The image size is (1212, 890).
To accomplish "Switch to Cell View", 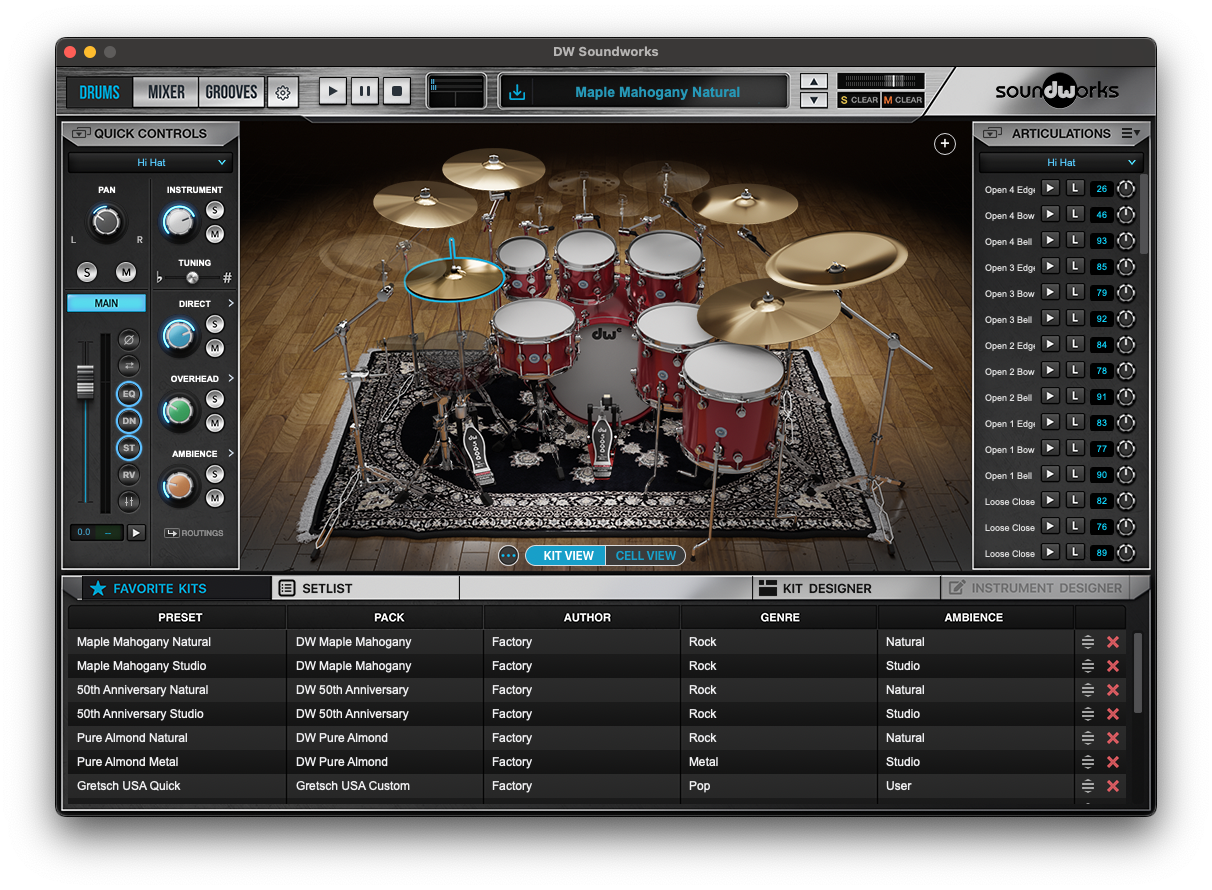I will click(645, 555).
